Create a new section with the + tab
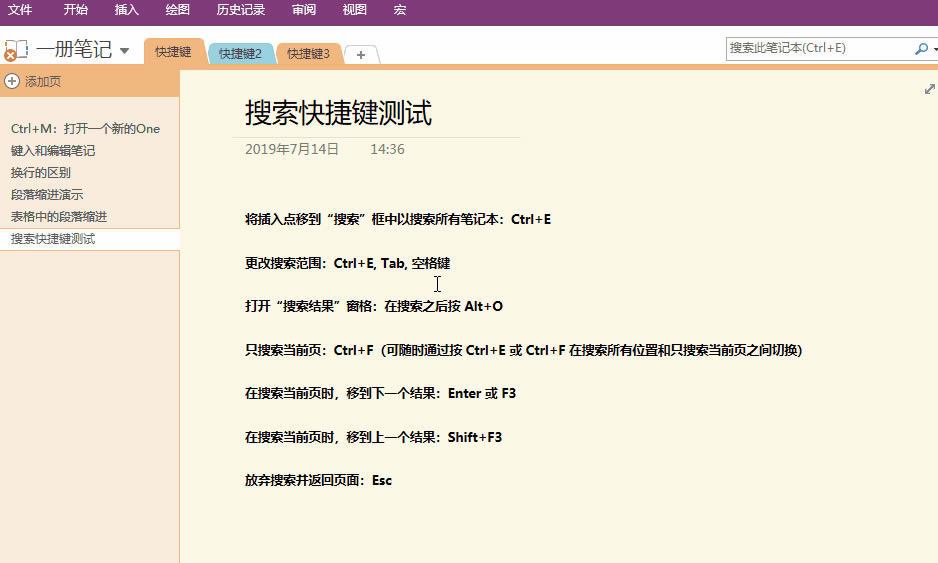 [361, 54]
